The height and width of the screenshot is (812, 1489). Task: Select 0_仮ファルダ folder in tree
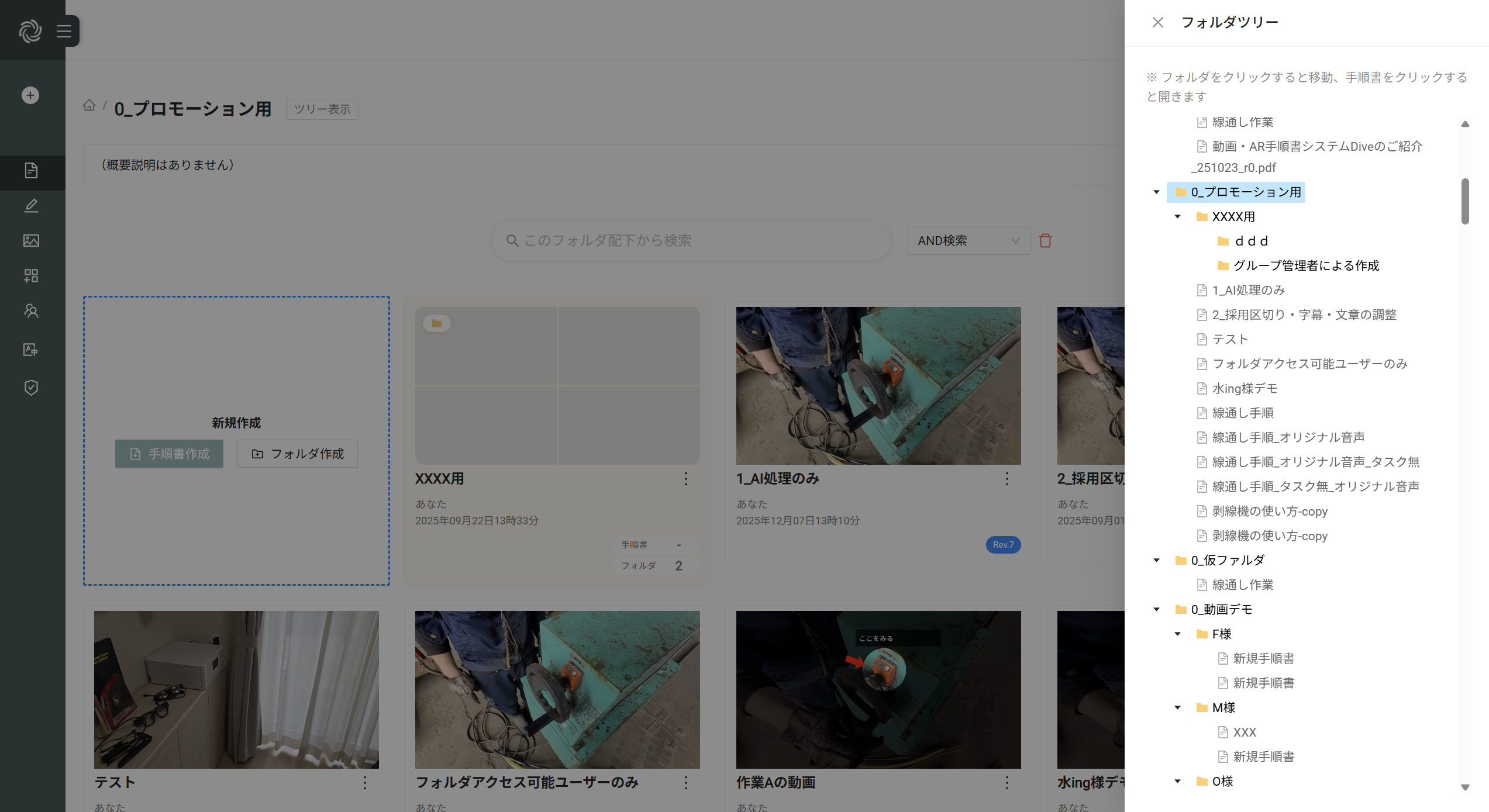tap(1227, 560)
